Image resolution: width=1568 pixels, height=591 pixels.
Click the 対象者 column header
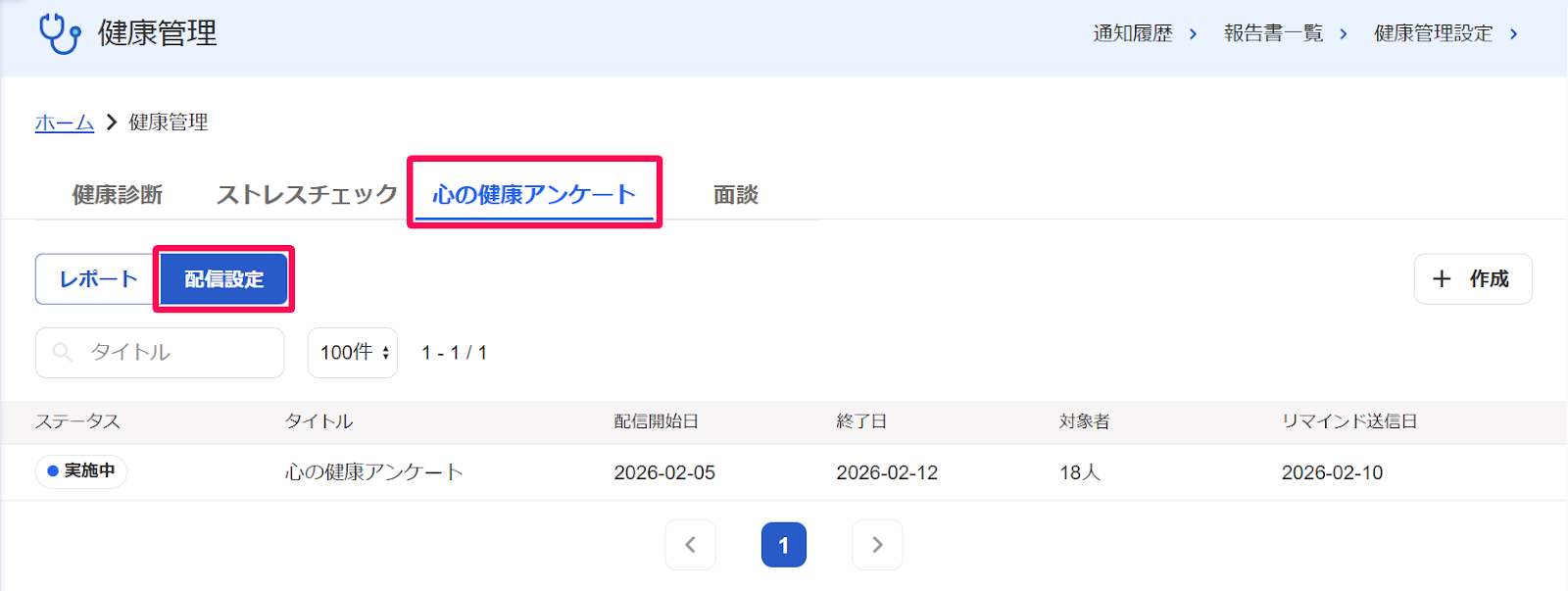coord(1084,421)
